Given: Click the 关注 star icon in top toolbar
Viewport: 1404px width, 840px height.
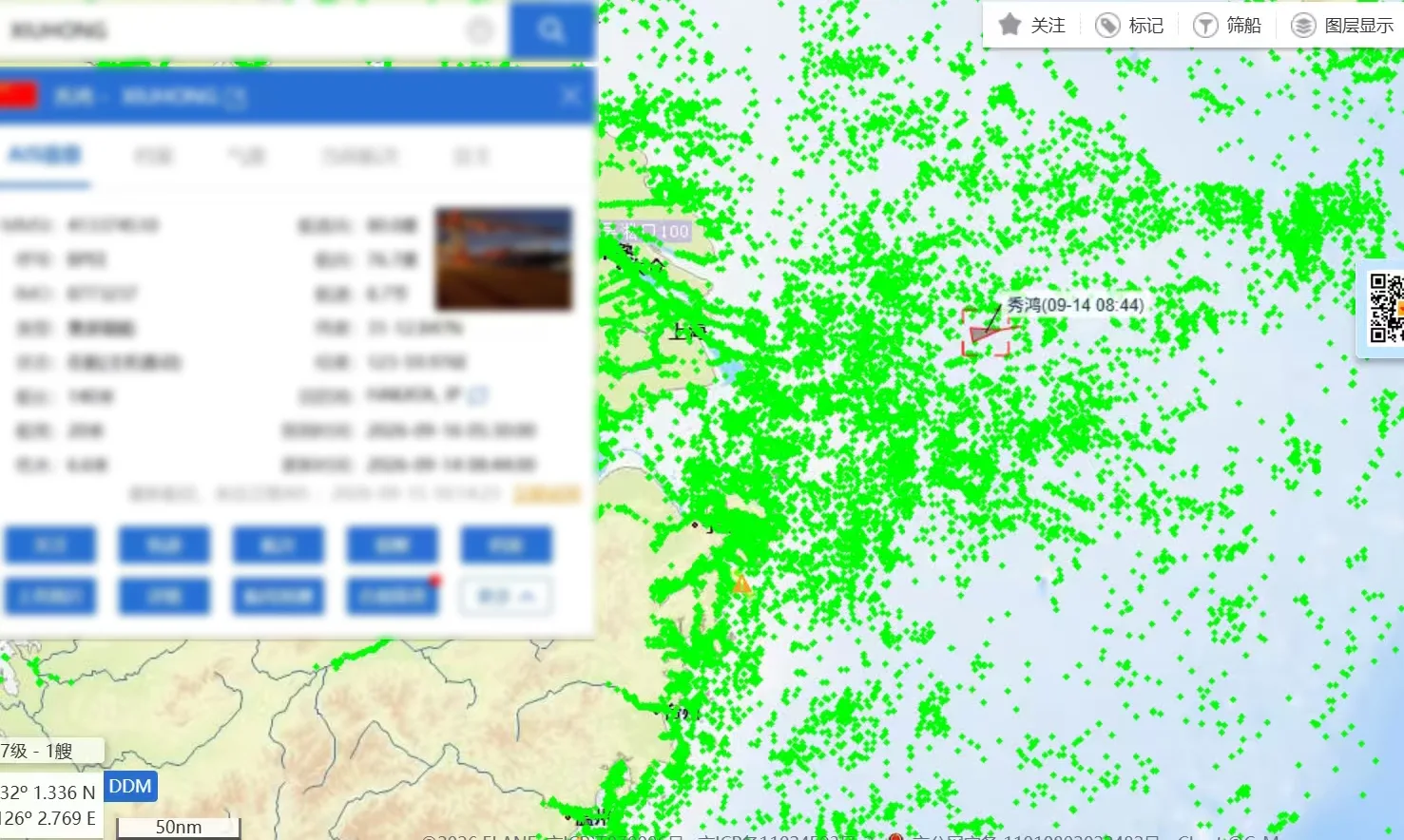Looking at the screenshot, I should pos(1010,25).
